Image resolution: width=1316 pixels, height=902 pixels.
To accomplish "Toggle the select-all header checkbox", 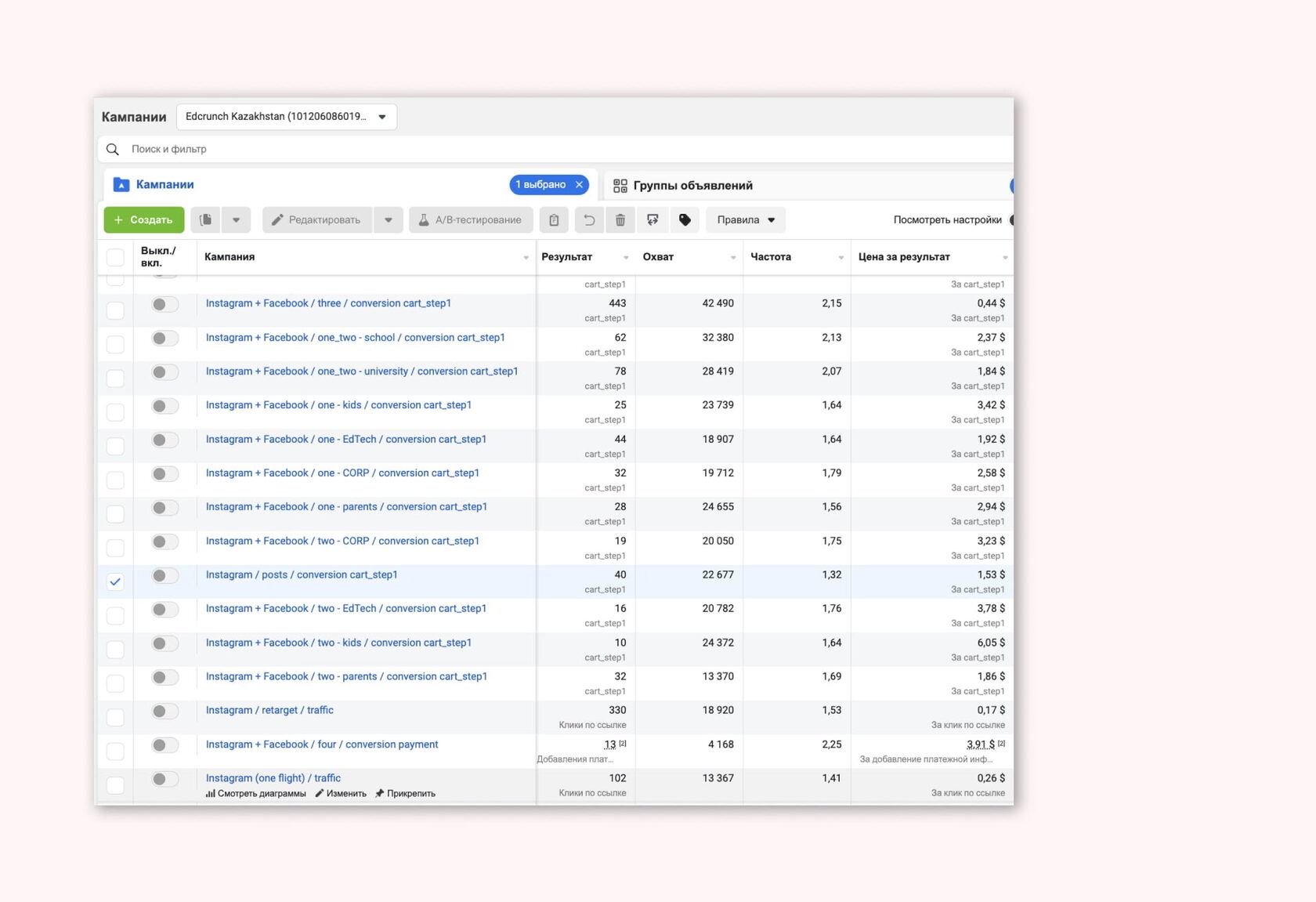I will (115, 257).
